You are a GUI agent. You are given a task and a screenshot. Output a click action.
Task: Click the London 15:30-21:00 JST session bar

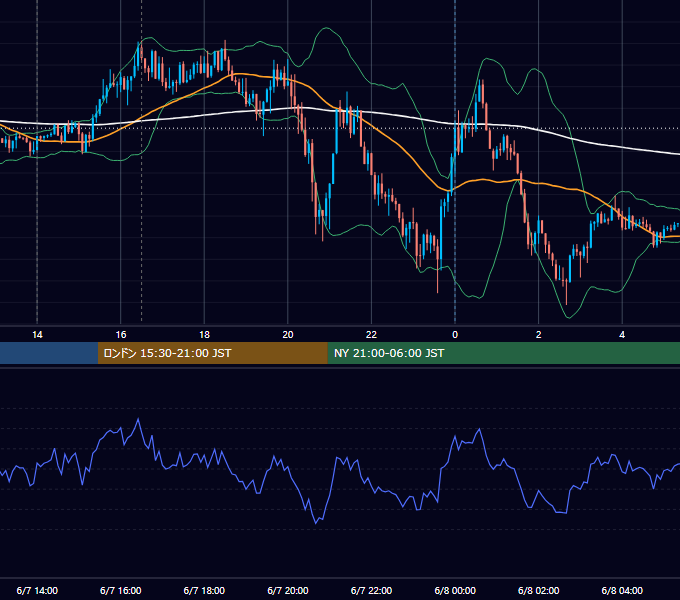pos(212,353)
